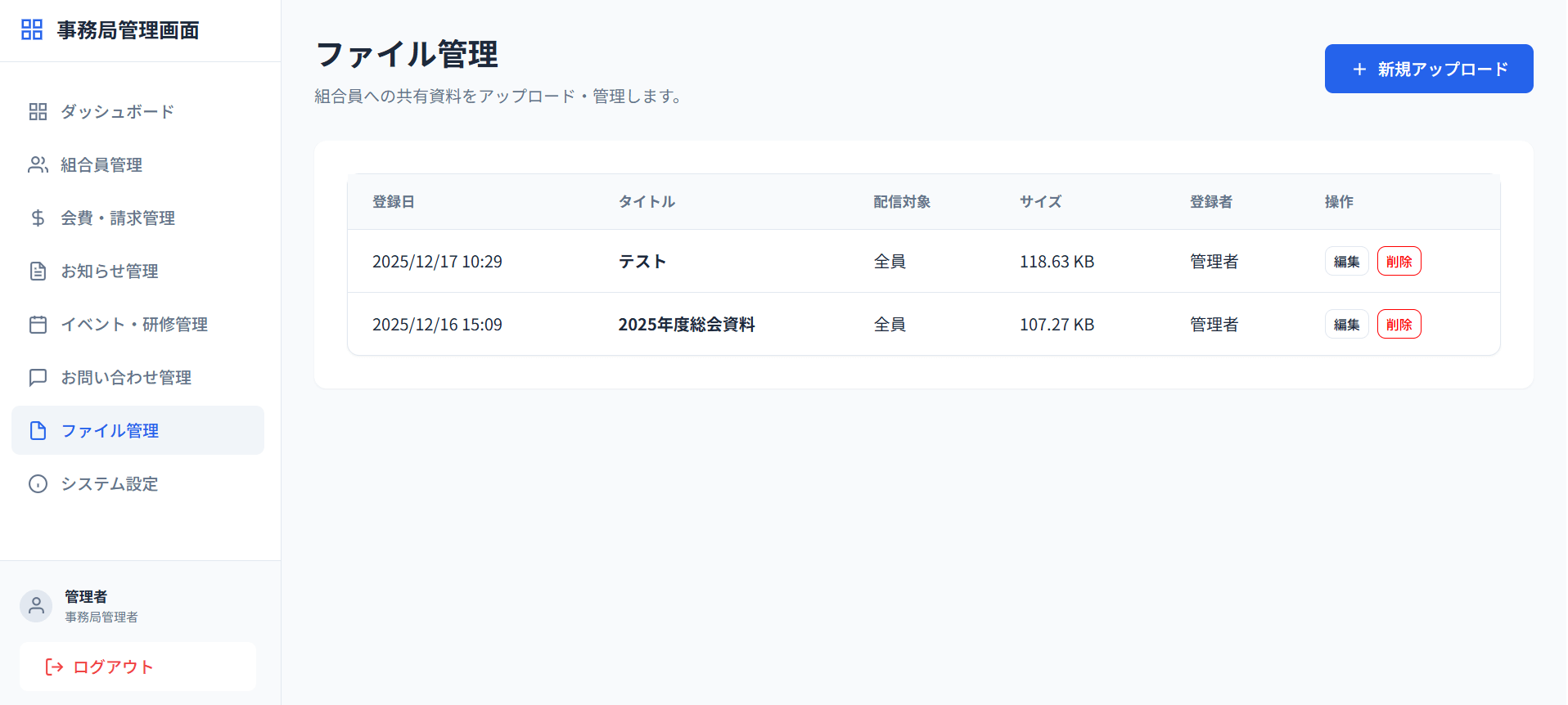Click the 登録日 column header
The image size is (1568, 705).
tap(394, 202)
